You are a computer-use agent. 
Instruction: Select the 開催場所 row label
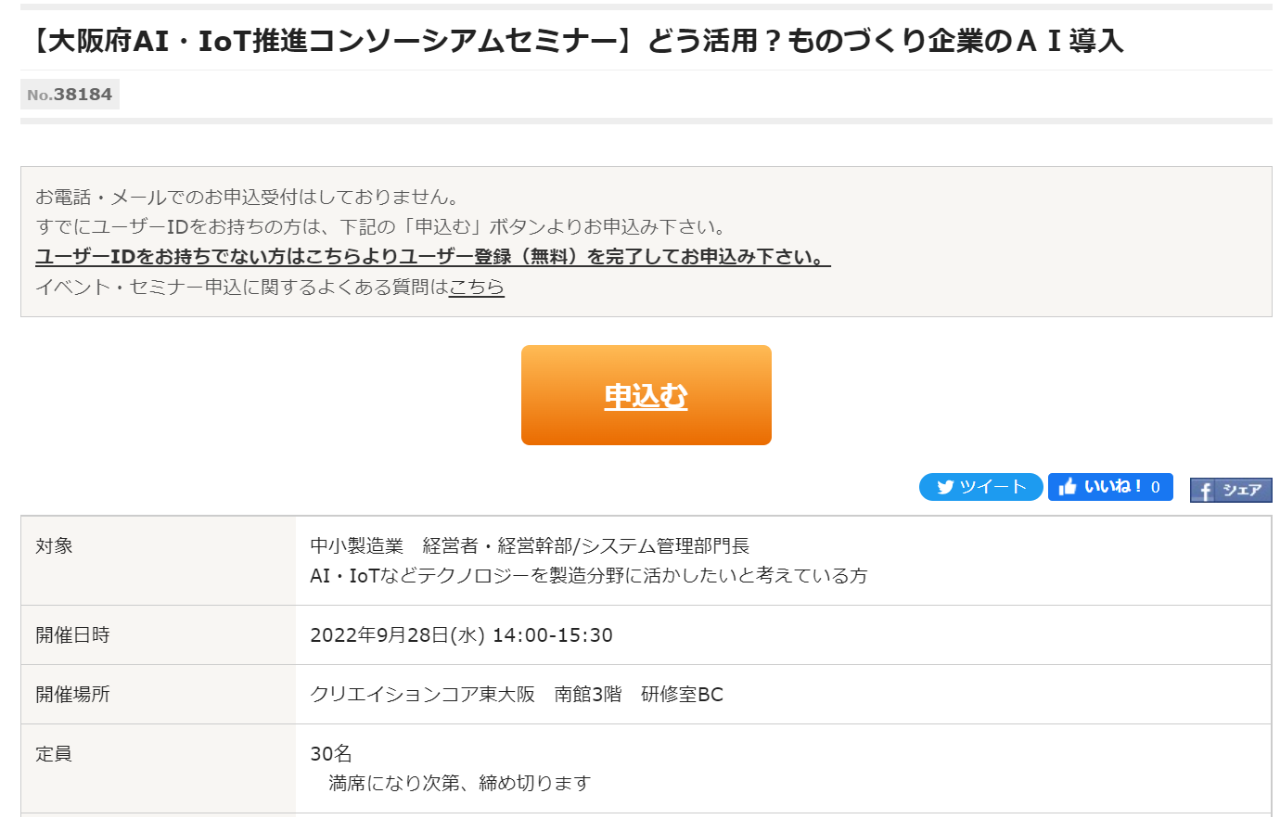pyautogui.click(x=73, y=694)
